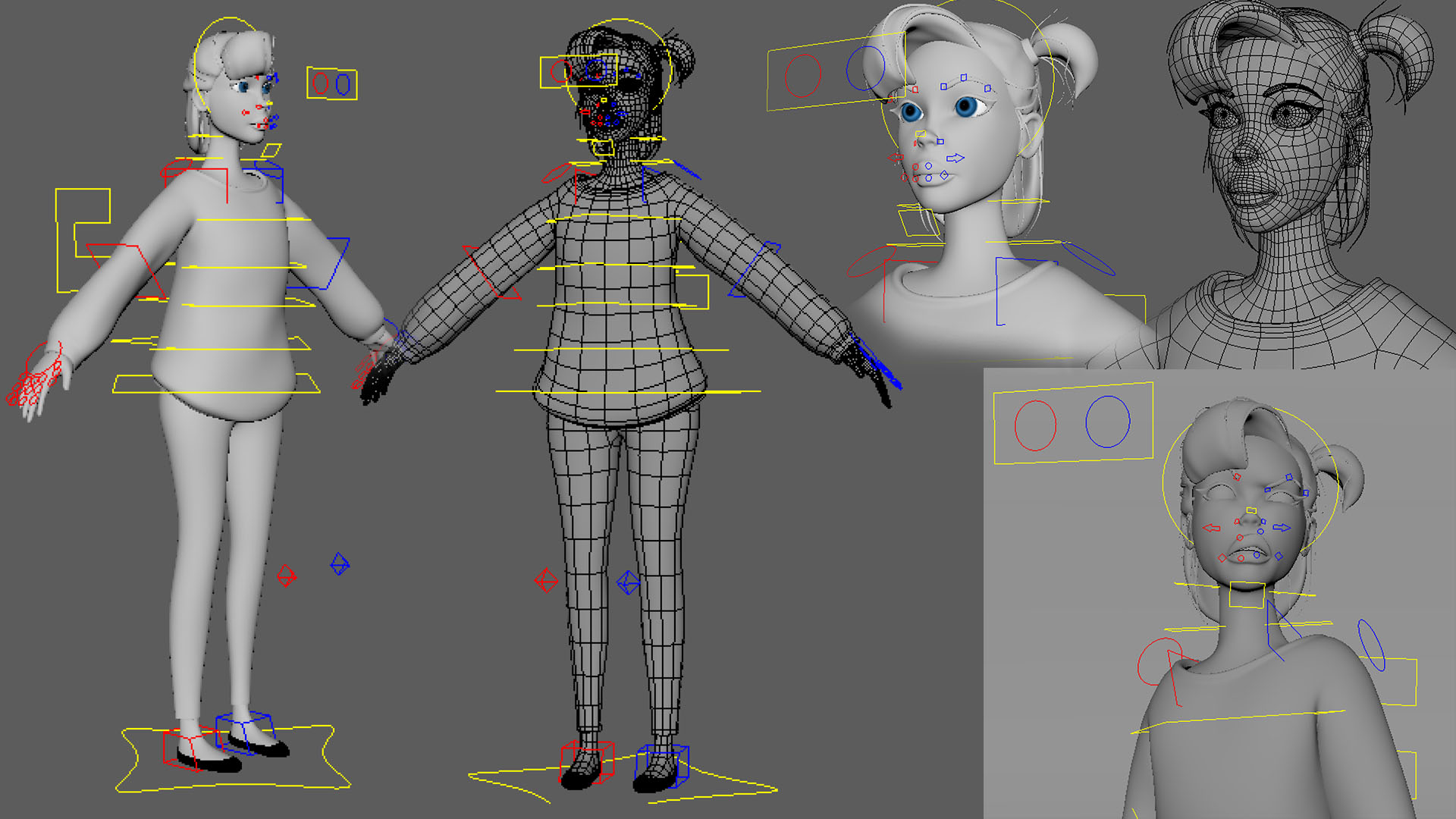The image size is (1456, 819).
Task: Select yellow L-shaped control left of shaded figure
Action: coord(58,243)
